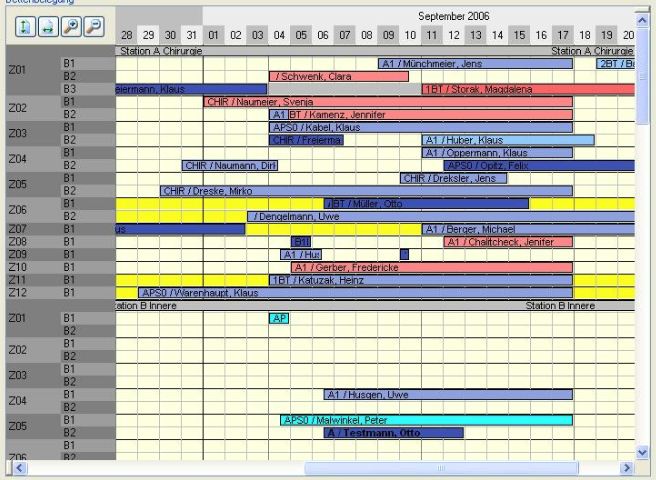Click room label Z06 in Station A
This screenshot has height=480, width=656.
(x=18, y=210)
